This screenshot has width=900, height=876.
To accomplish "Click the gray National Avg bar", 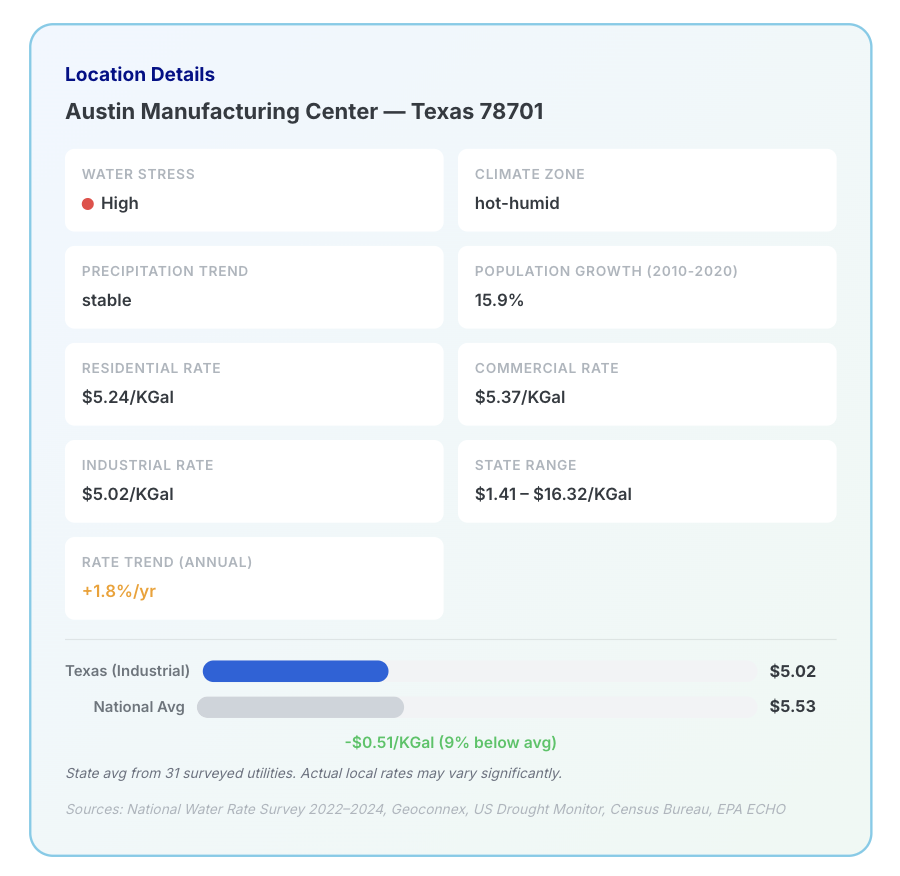I will (x=300, y=707).
